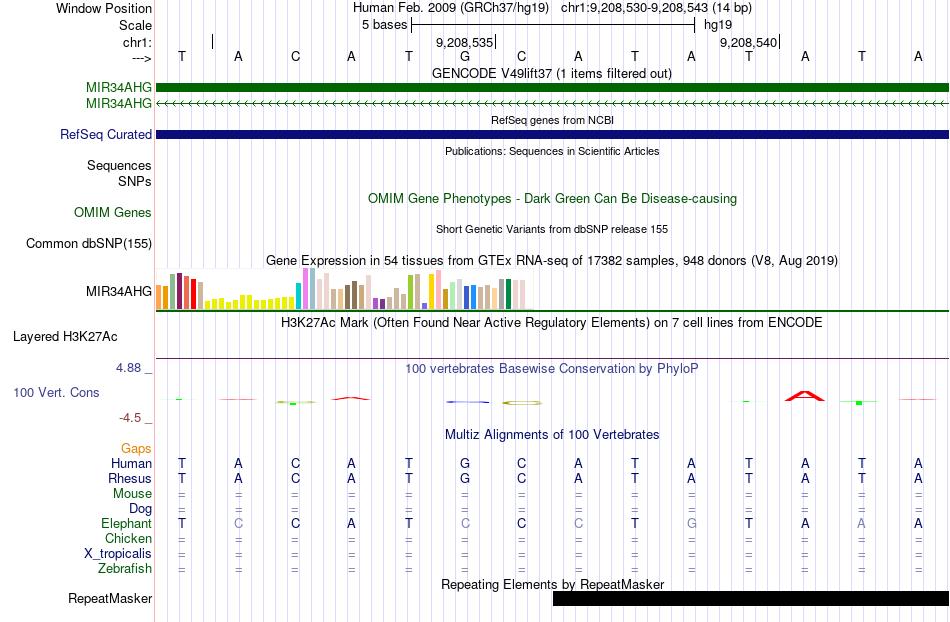Image resolution: width=950 pixels, height=622 pixels.
Task: Click the Scale label
Action: click(135, 25)
